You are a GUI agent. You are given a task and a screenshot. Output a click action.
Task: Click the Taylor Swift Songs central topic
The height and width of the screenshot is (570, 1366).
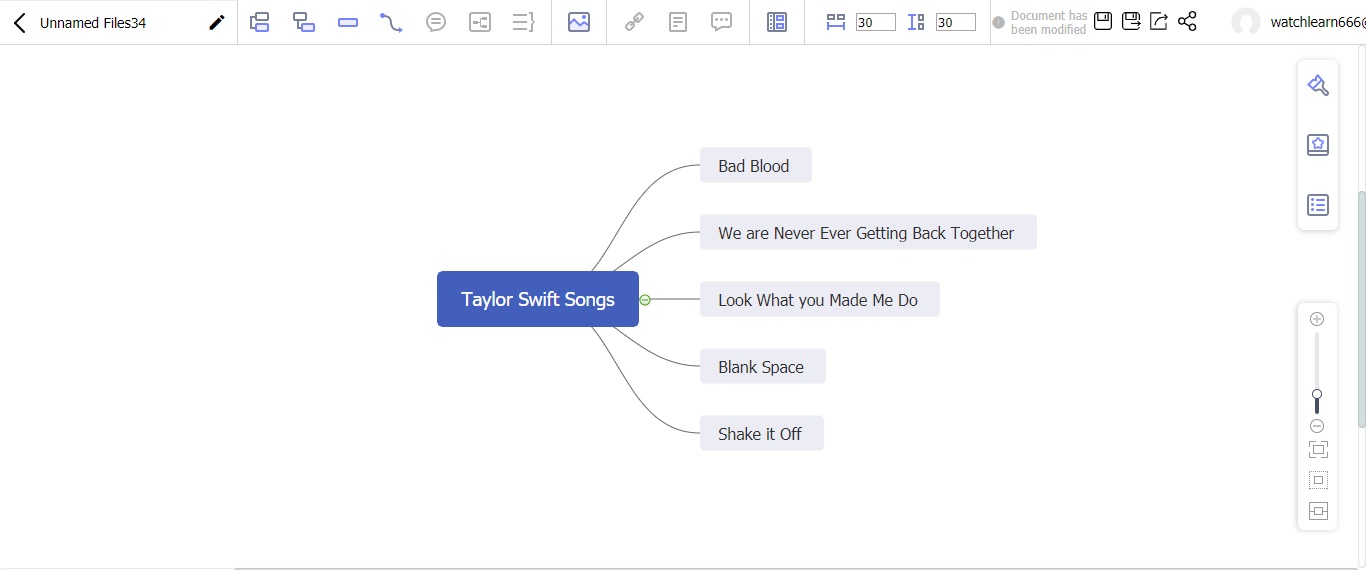(x=537, y=299)
